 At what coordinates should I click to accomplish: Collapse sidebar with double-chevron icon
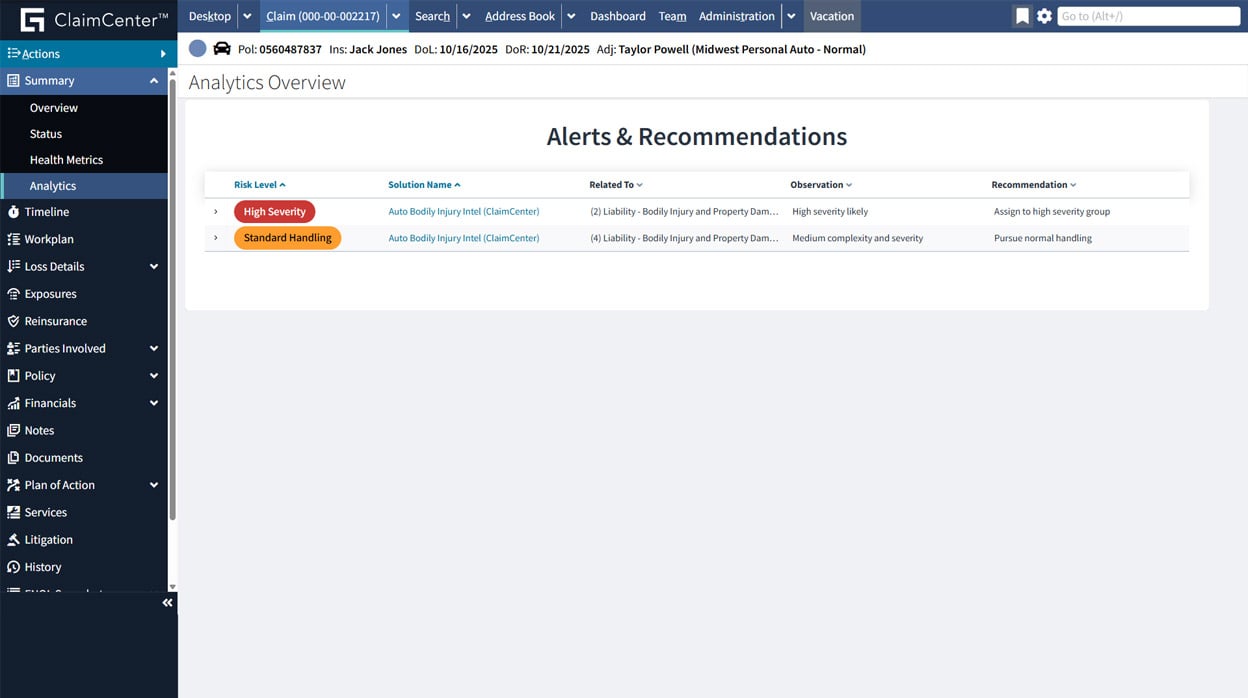(167, 603)
